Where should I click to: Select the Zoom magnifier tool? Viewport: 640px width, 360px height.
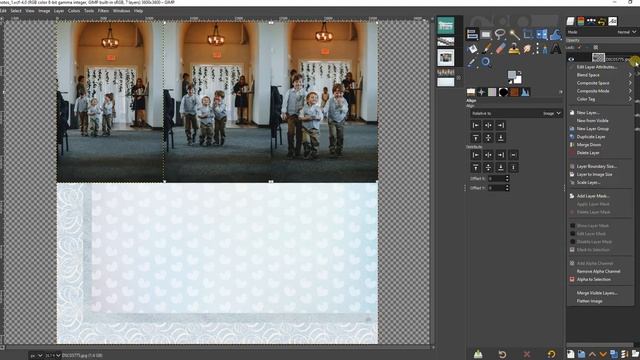point(486,62)
